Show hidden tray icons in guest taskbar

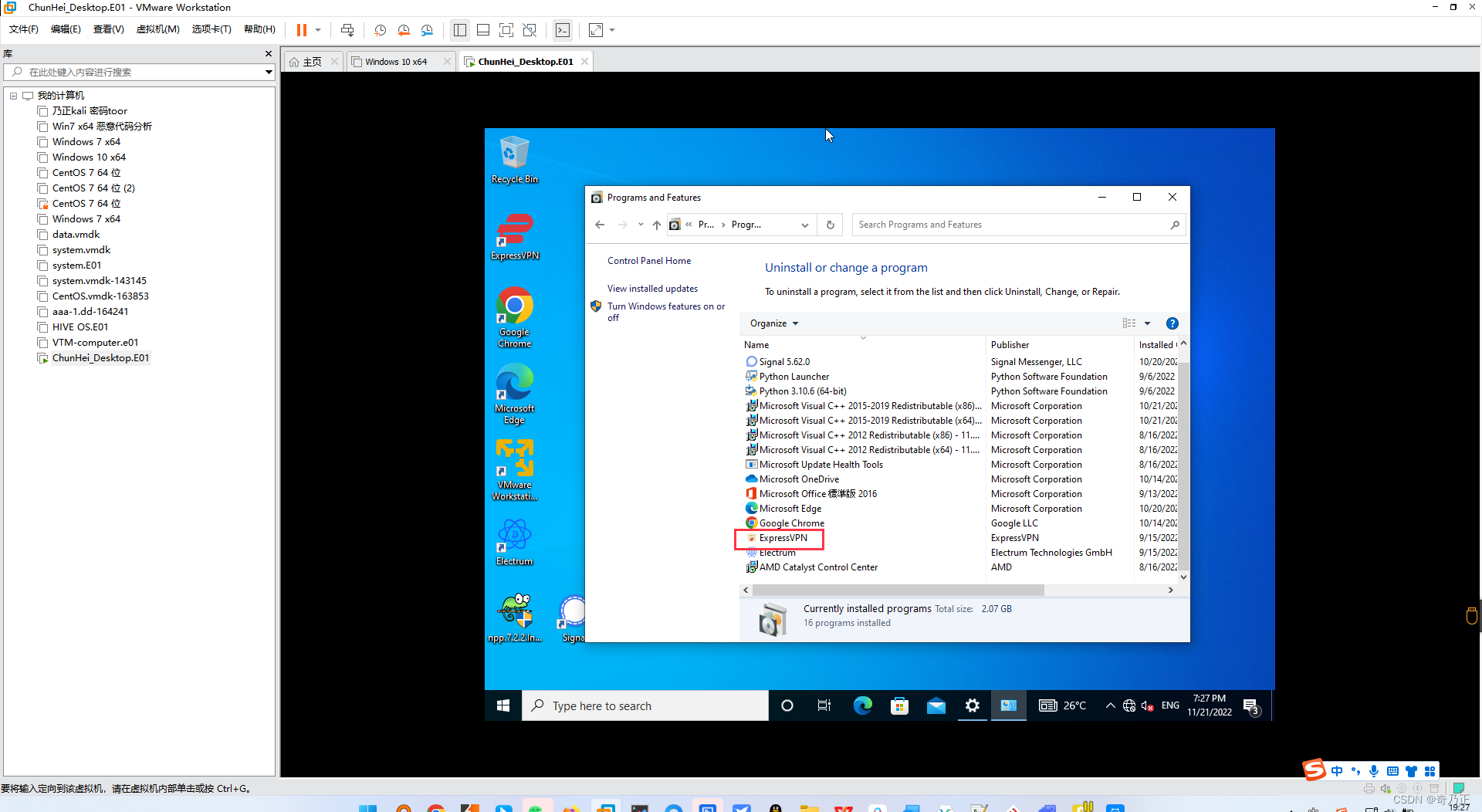click(1110, 705)
